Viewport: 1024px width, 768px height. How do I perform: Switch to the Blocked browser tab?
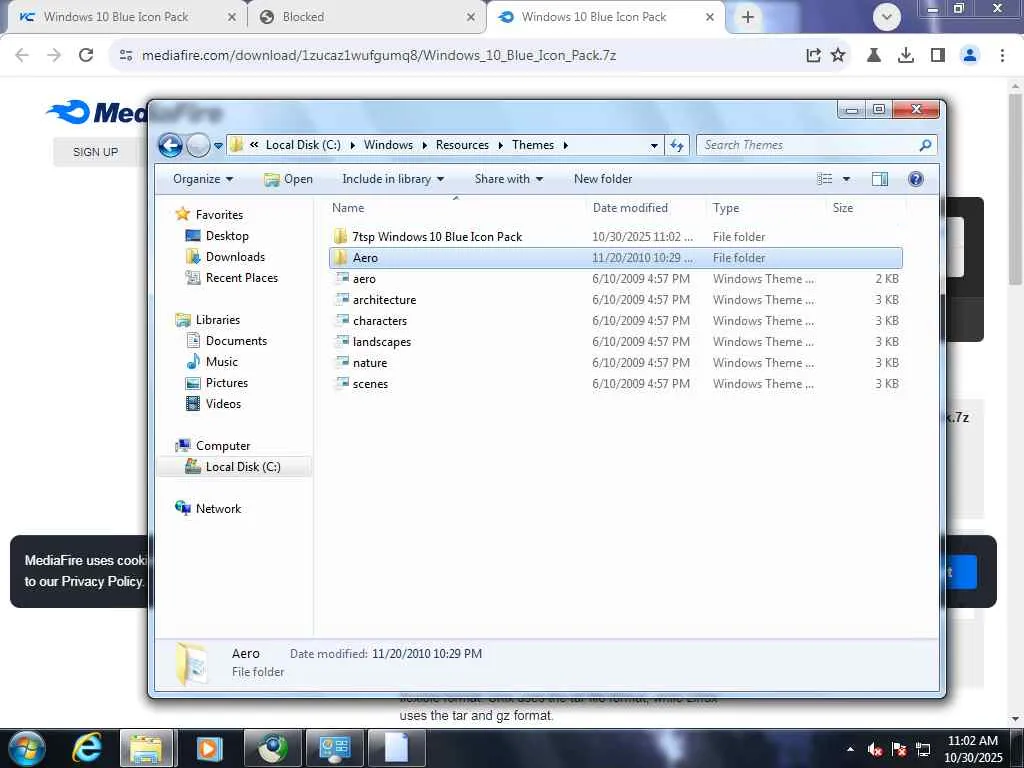click(x=366, y=17)
